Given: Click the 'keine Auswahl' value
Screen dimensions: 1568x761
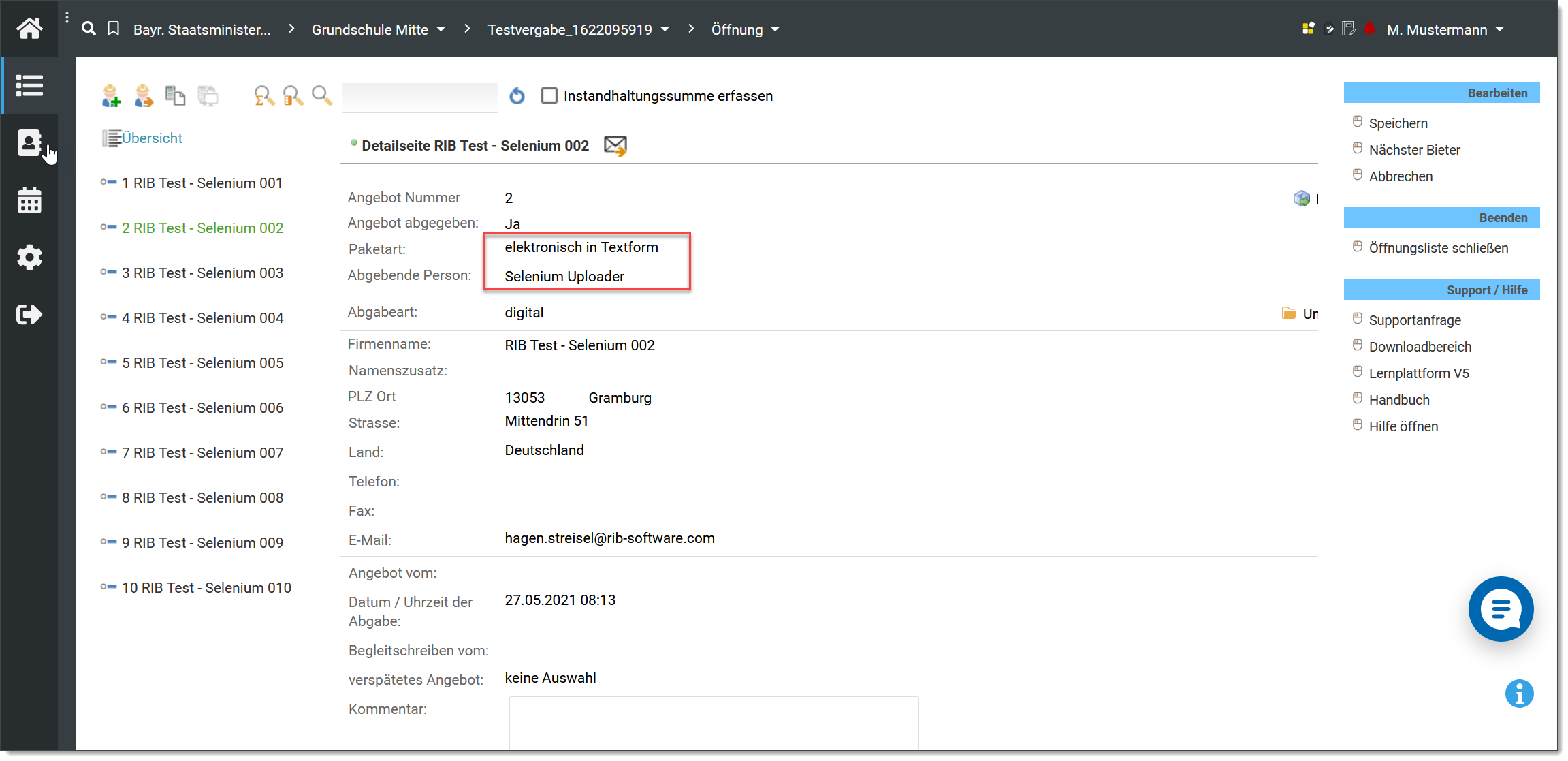Looking at the screenshot, I should click(x=550, y=678).
